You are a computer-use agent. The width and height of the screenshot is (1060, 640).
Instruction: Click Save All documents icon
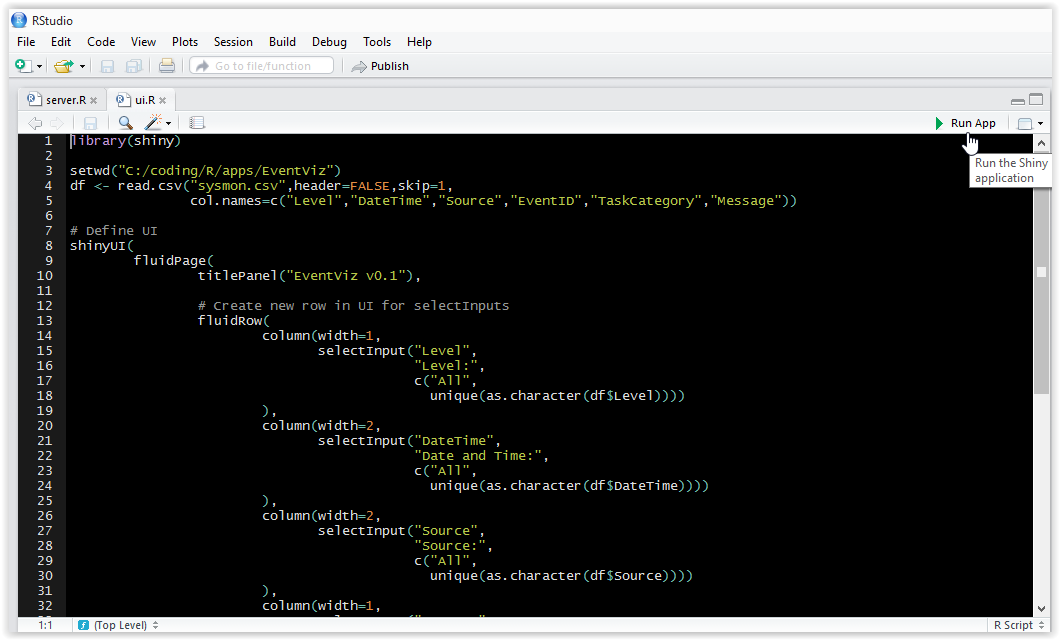click(x=134, y=66)
